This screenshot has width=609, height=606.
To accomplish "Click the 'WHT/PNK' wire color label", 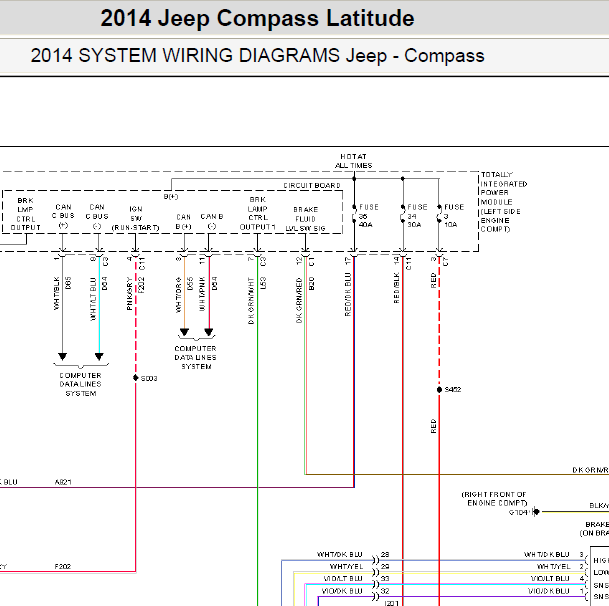I will [x=202, y=294].
